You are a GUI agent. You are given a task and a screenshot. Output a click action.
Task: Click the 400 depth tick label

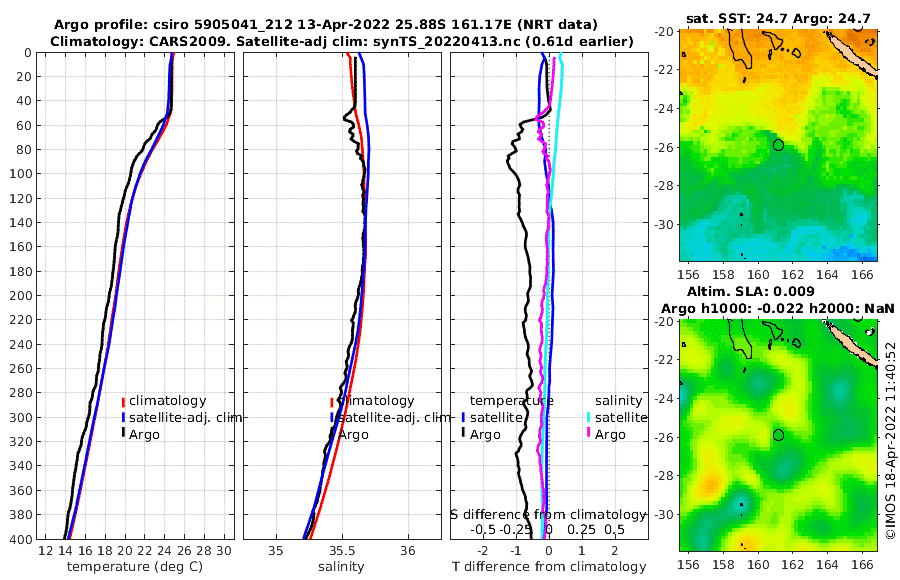[x=21, y=539]
